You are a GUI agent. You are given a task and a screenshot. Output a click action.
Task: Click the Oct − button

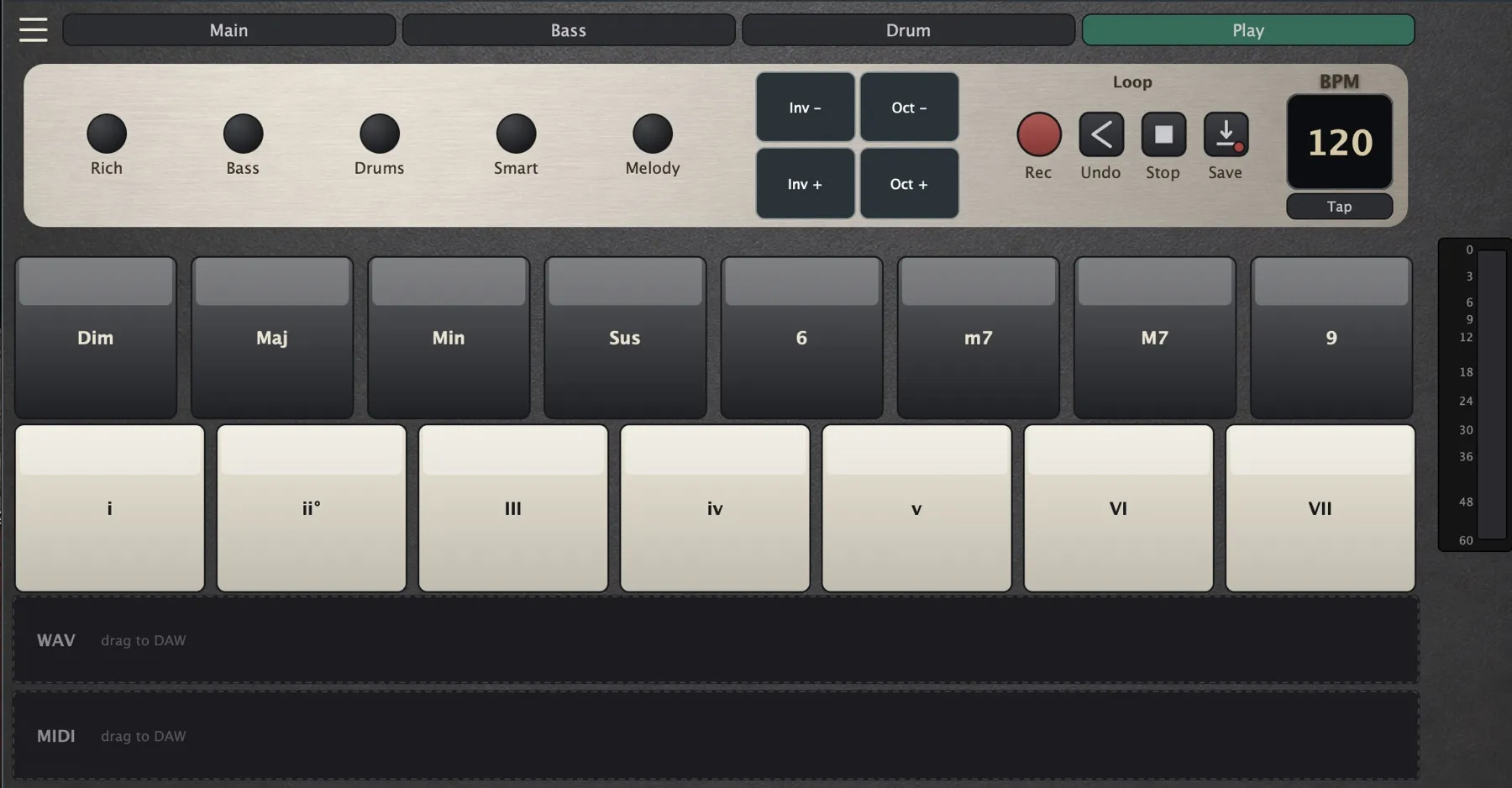point(909,107)
